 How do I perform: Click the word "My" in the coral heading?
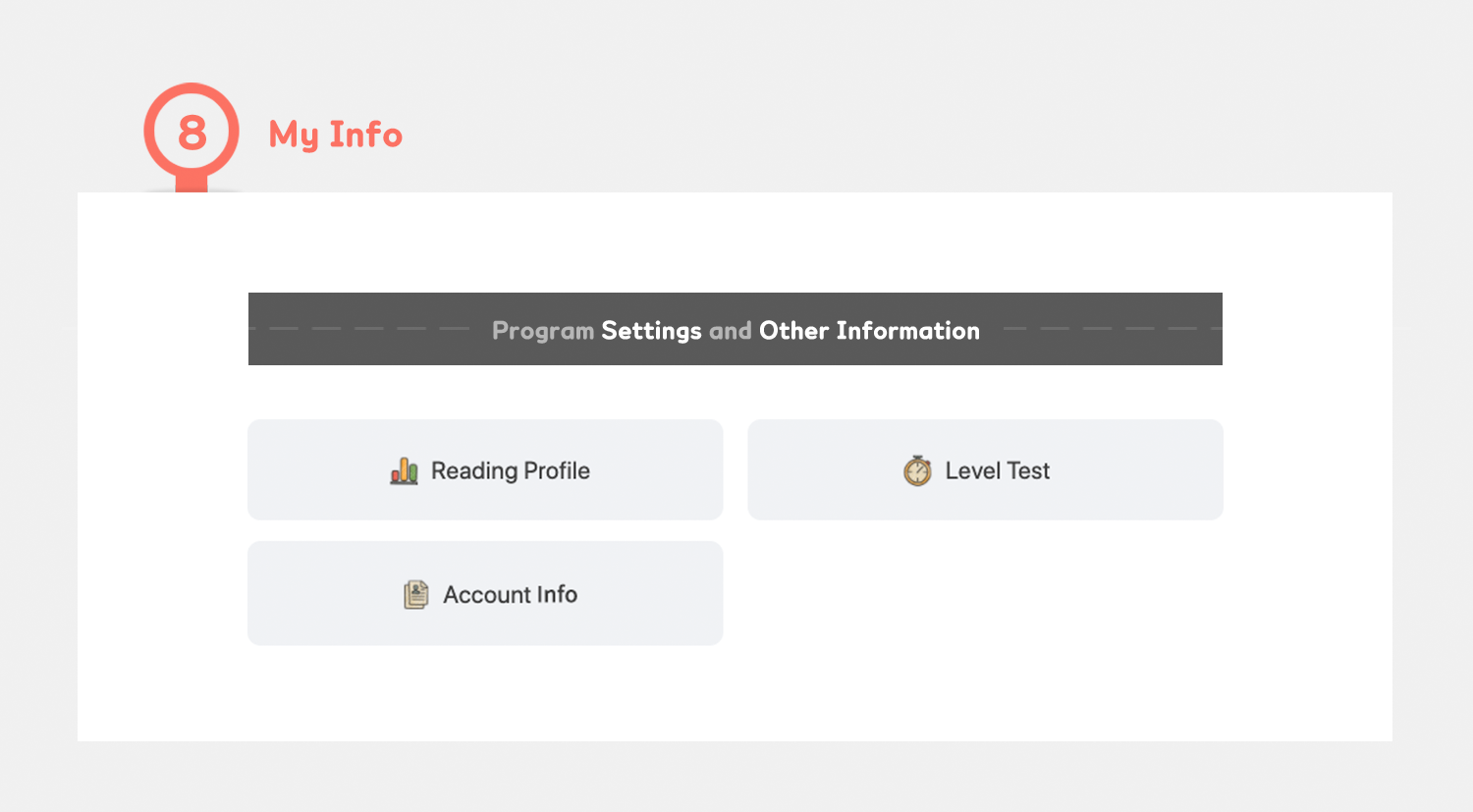click(x=294, y=135)
